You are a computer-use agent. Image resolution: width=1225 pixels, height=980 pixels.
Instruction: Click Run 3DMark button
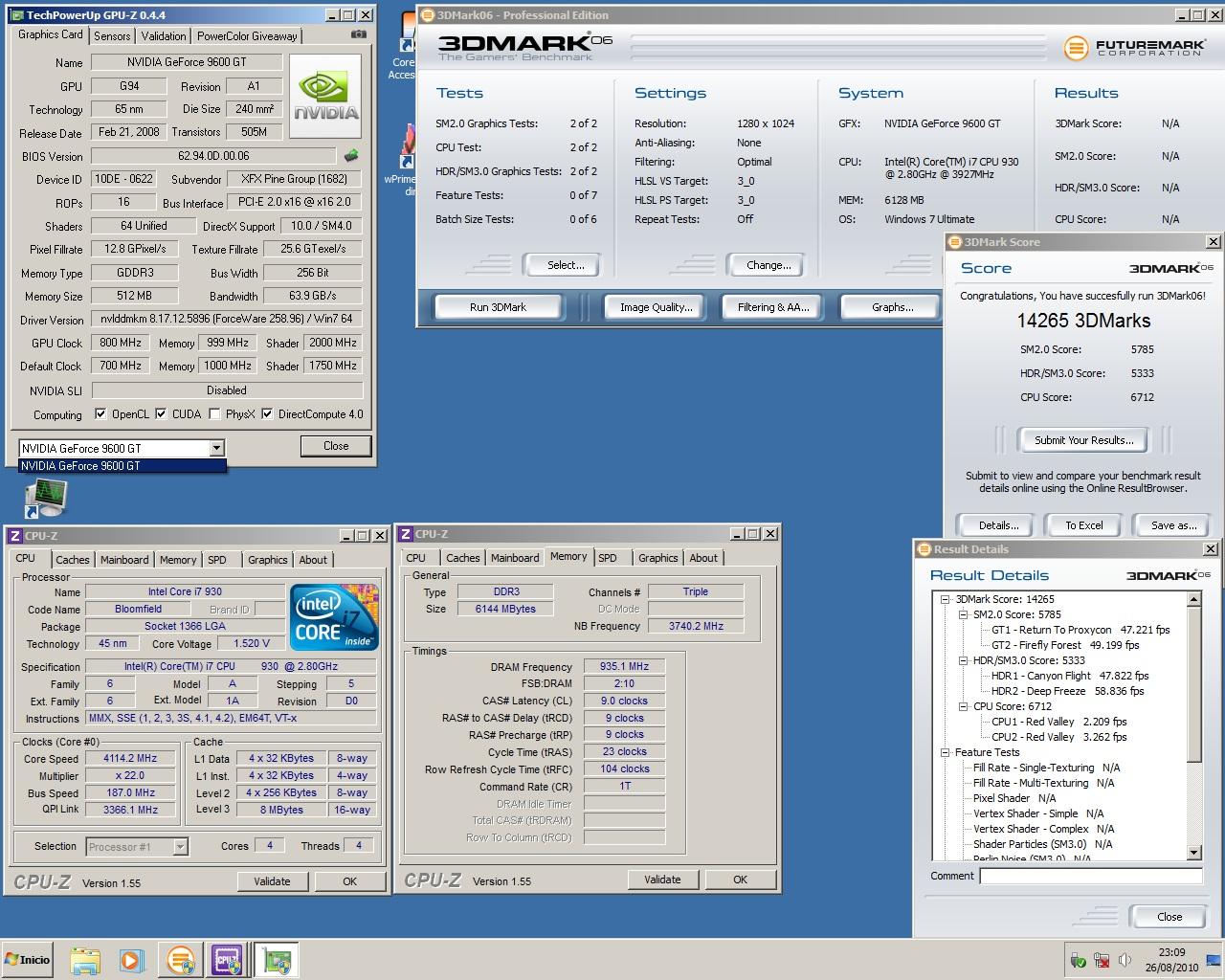498,307
